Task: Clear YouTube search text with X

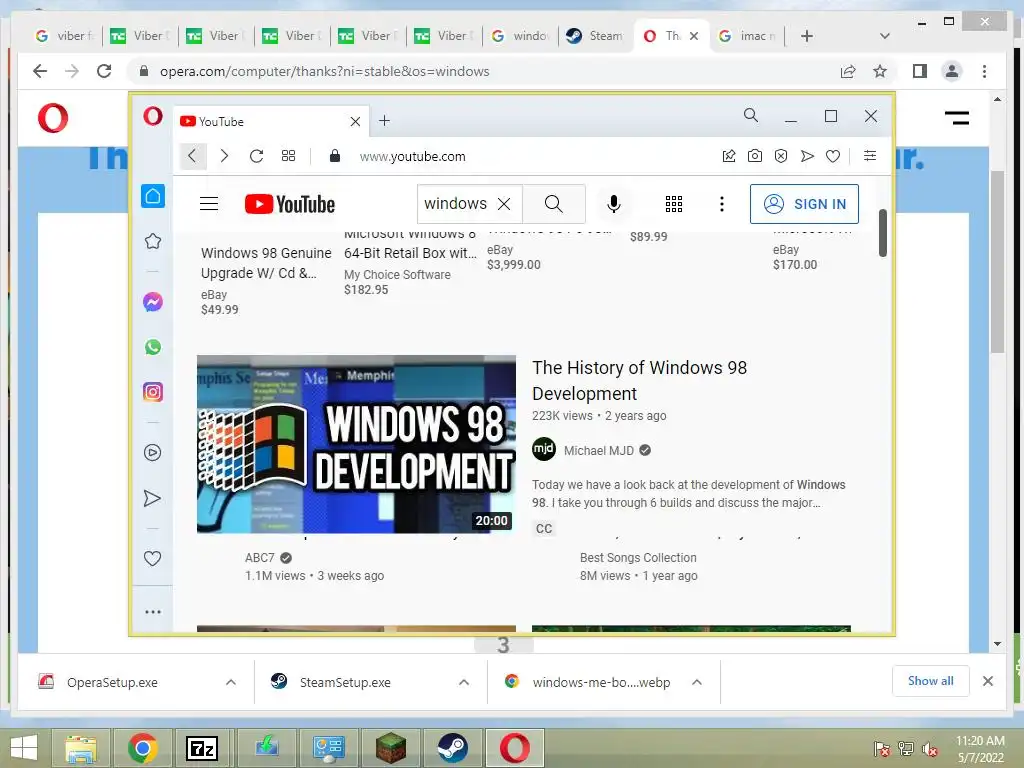Action: (504, 204)
